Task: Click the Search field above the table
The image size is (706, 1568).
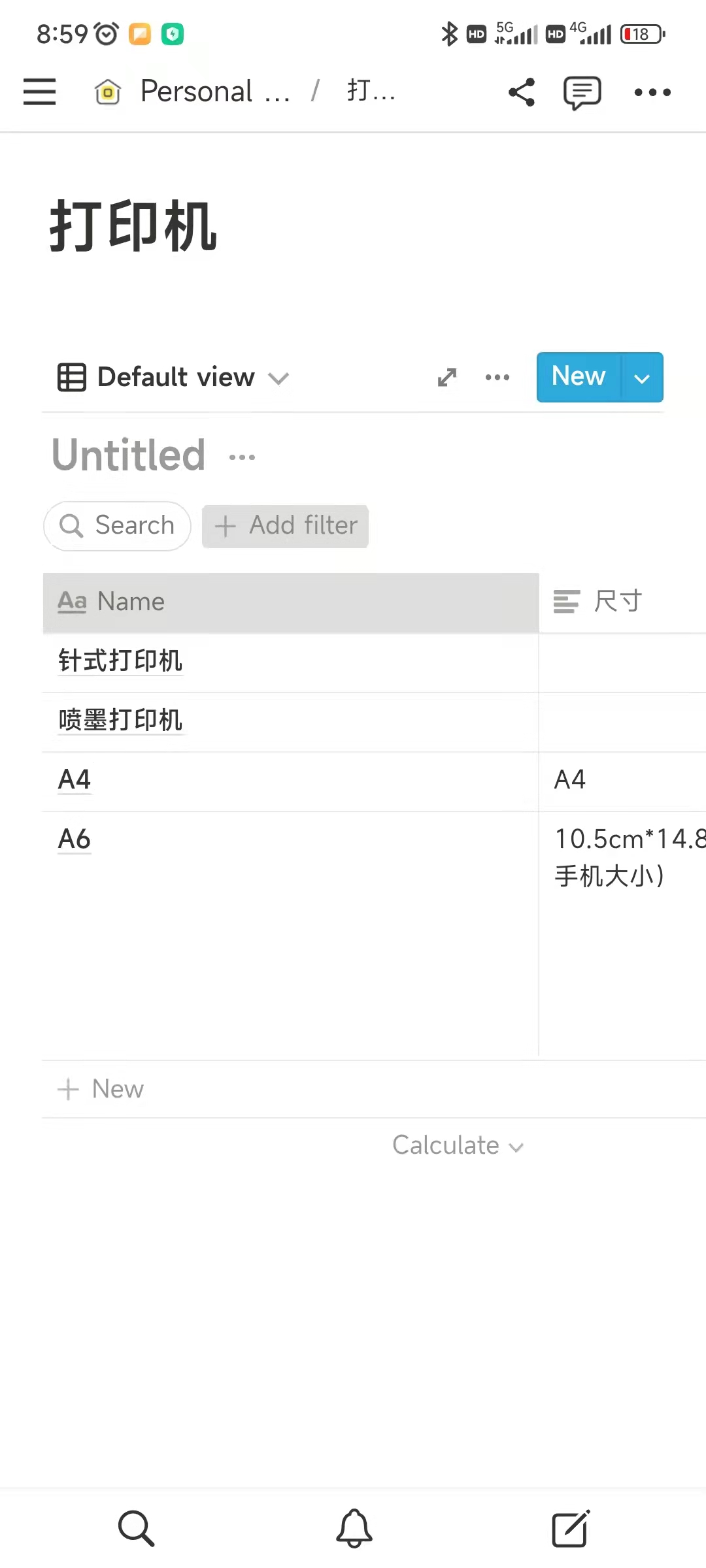Action: [x=116, y=525]
